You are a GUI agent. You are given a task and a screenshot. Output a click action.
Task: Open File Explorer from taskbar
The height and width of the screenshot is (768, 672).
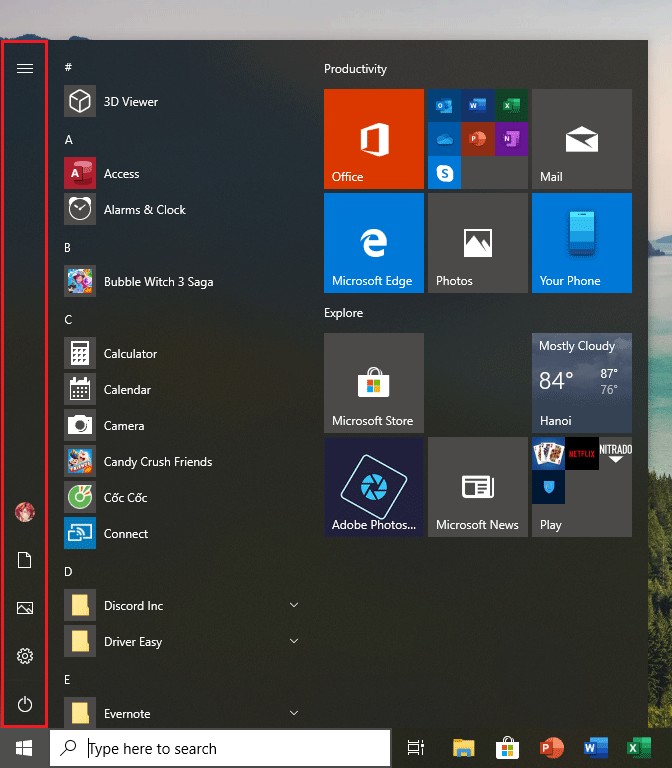pos(463,748)
